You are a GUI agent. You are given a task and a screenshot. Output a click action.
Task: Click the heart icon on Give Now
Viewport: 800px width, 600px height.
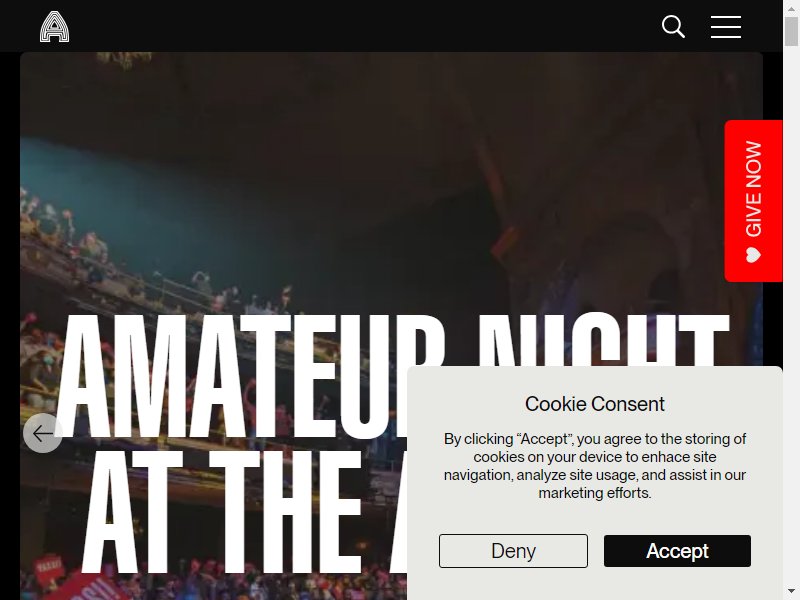pos(754,255)
